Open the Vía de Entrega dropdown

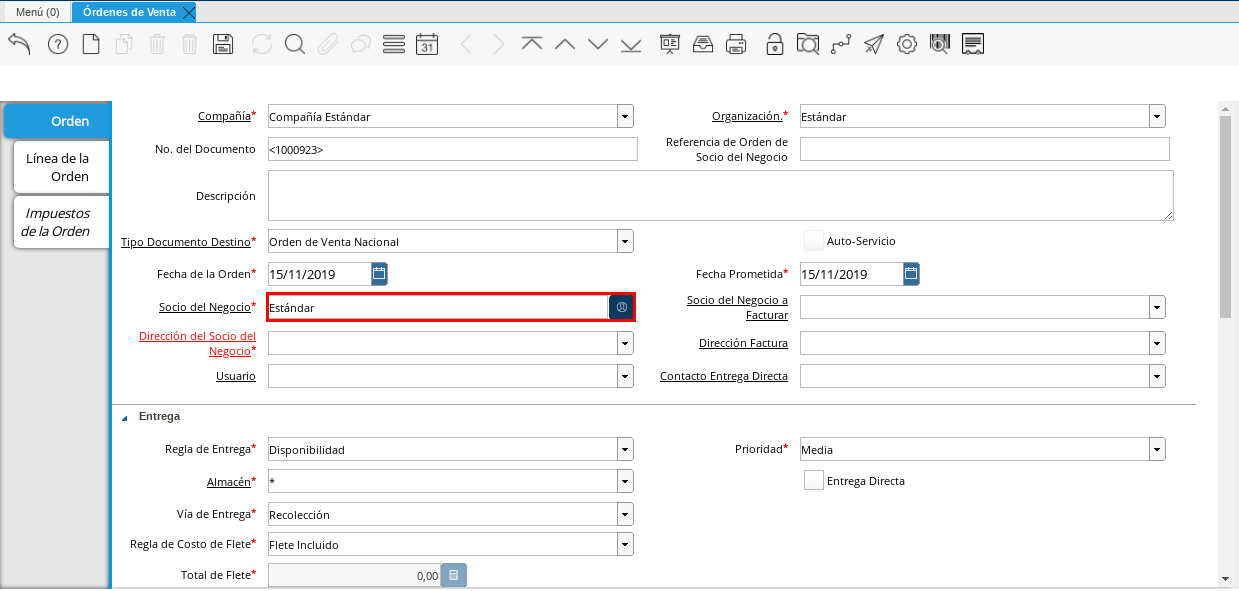point(625,515)
